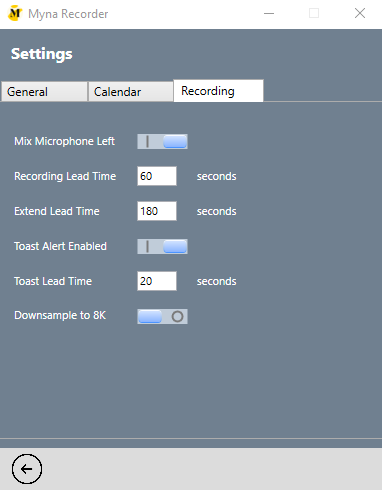The height and width of the screenshot is (490, 382).
Task: Enable the Downsample to 8K switch
Action: point(162,316)
